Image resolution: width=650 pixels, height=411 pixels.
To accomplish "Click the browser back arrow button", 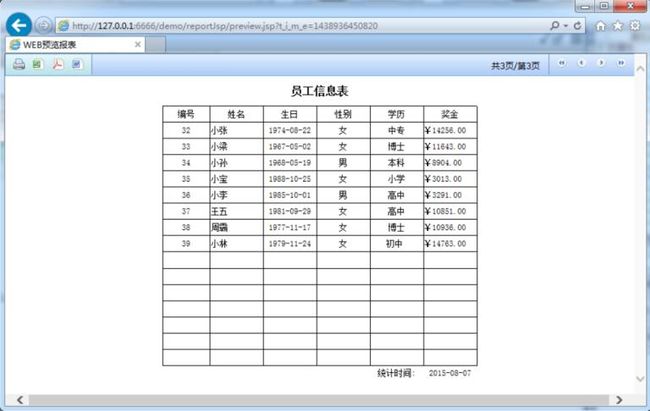I will click(19, 25).
